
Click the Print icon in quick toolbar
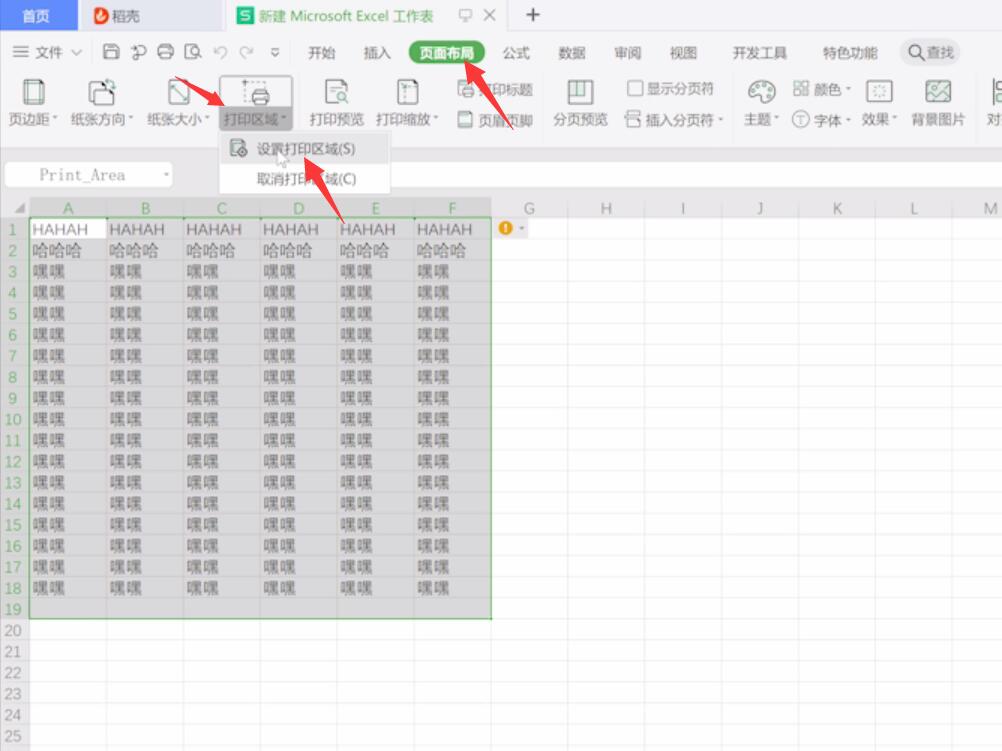coord(166,52)
